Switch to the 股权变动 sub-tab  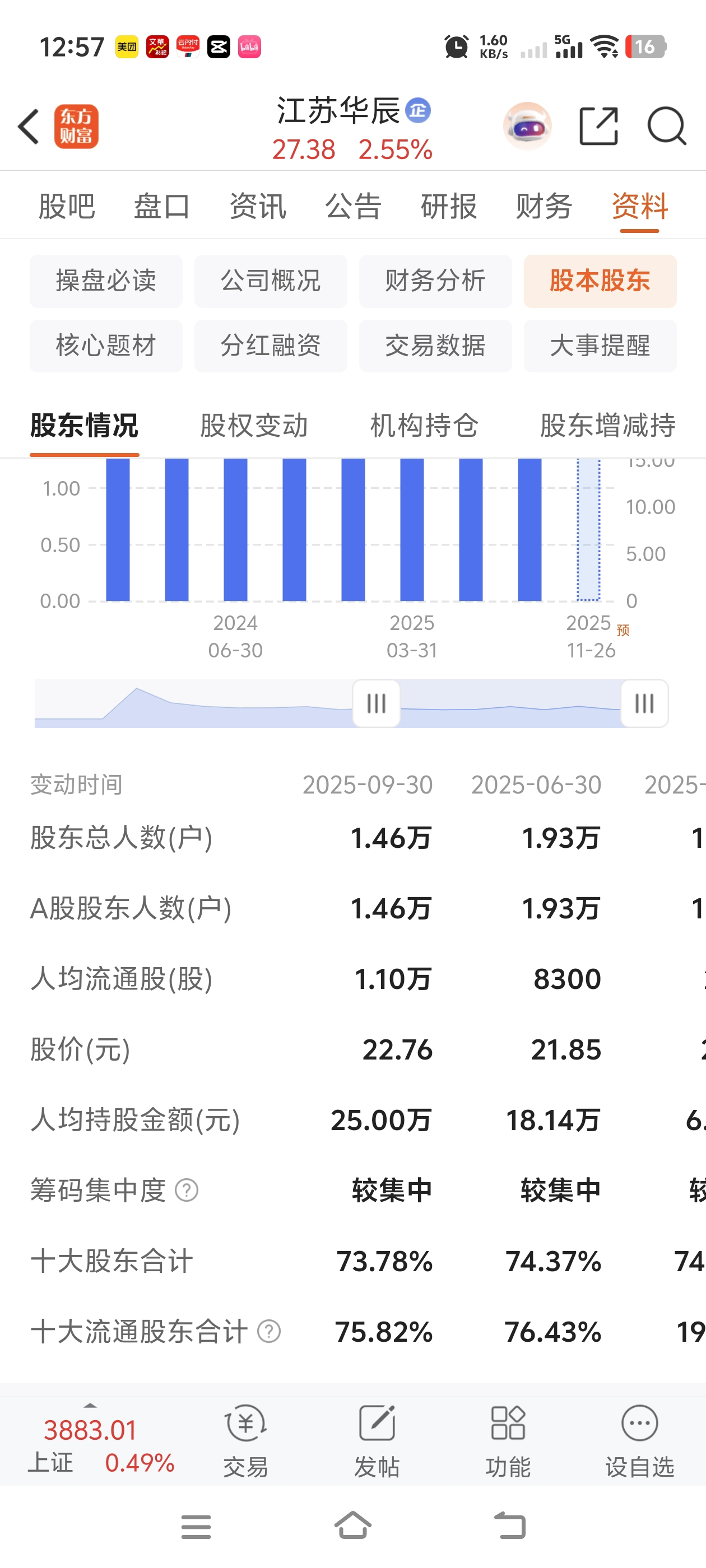click(x=254, y=426)
